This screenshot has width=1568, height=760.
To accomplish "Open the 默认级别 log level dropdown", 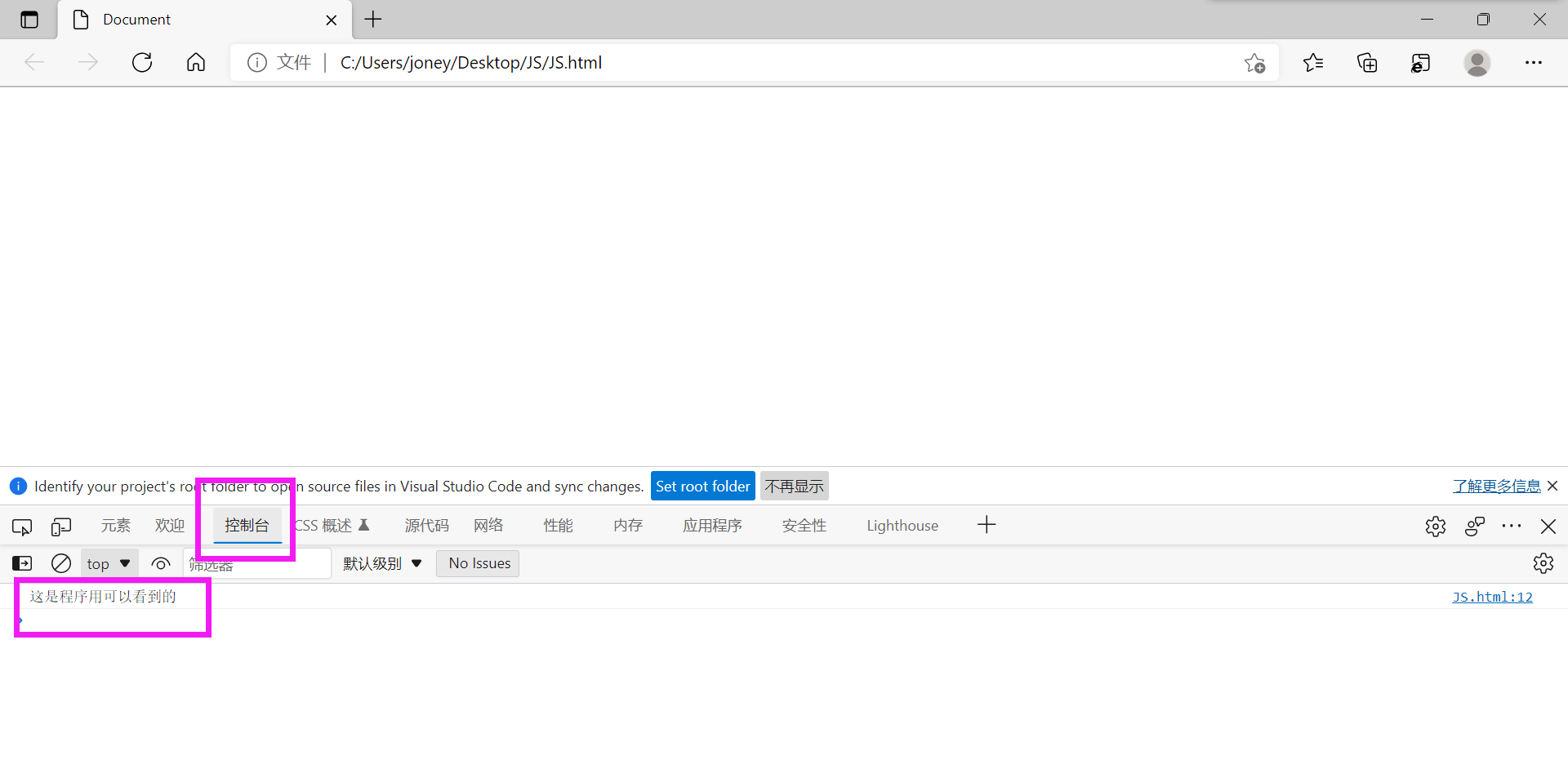I will (x=382, y=563).
